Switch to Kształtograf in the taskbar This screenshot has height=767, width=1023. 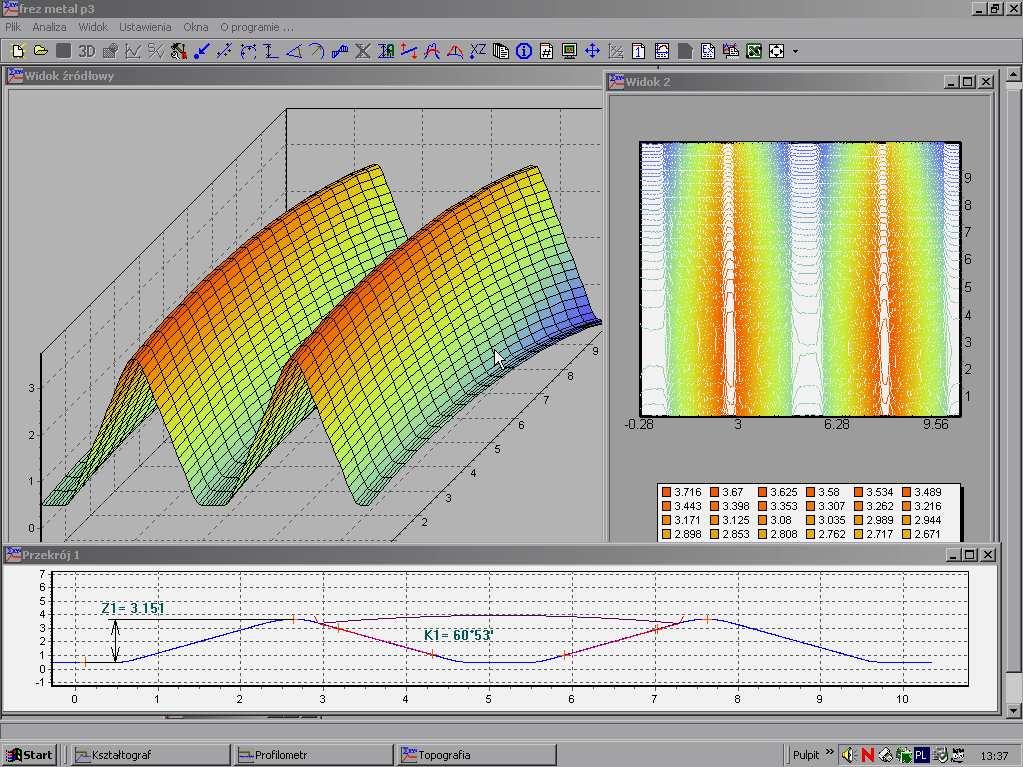pos(151,755)
